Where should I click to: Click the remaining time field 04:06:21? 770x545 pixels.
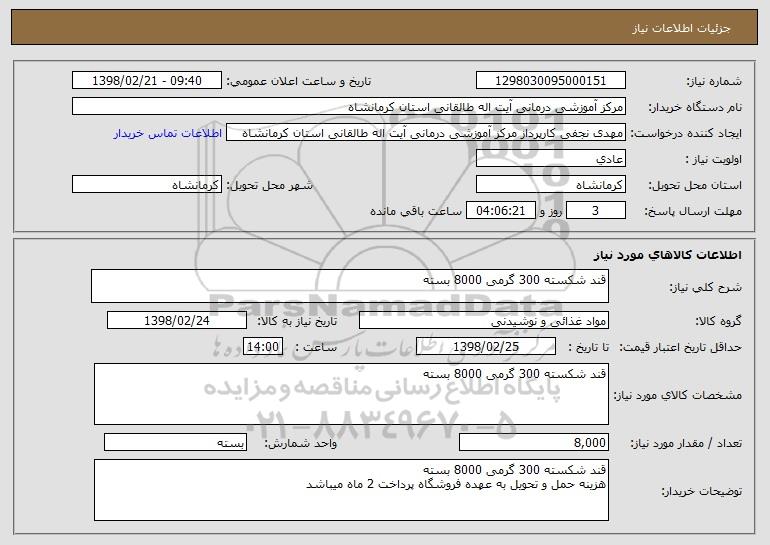[x=500, y=211]
